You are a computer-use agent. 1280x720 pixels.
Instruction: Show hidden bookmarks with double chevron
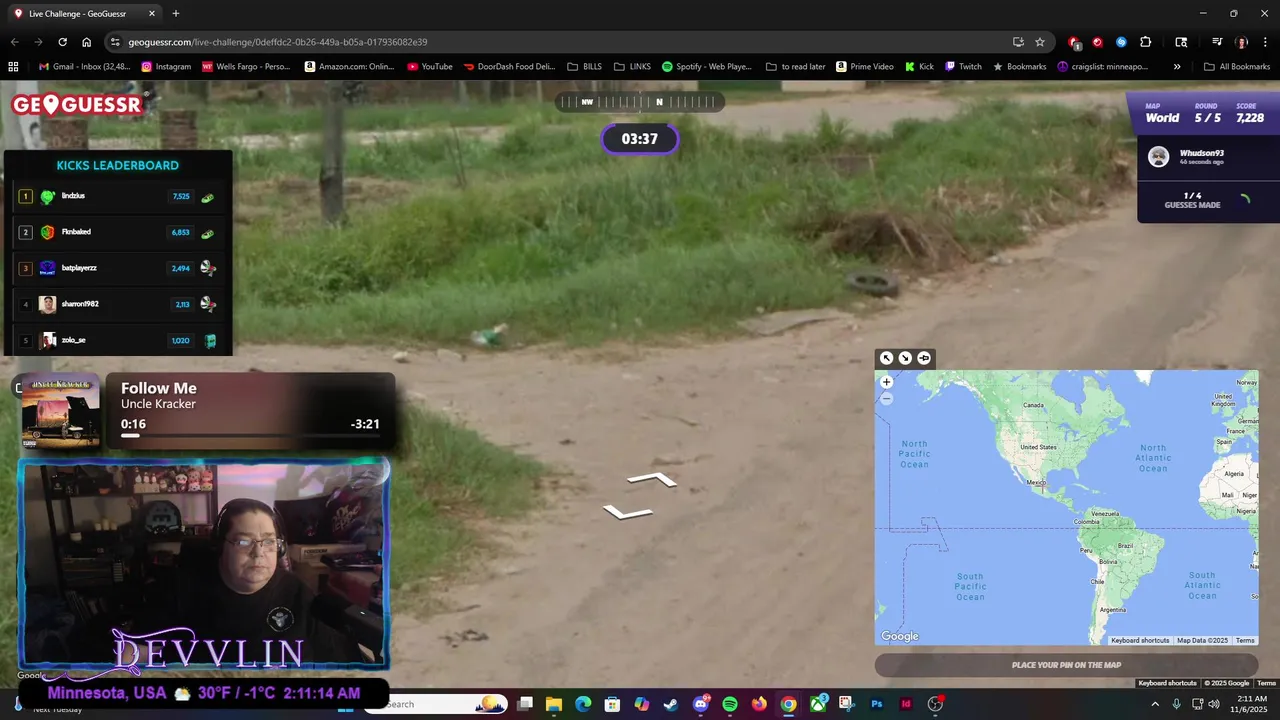(1177, 67)
